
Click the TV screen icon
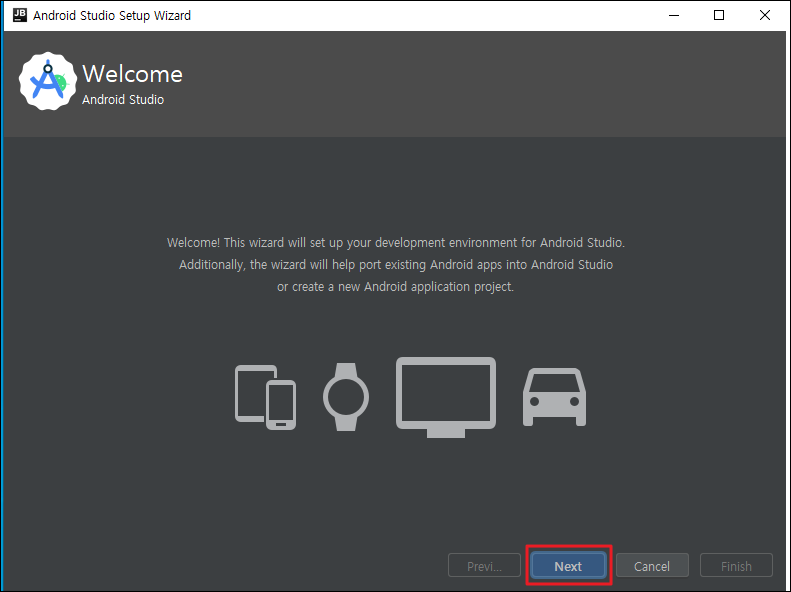point(446,397)
